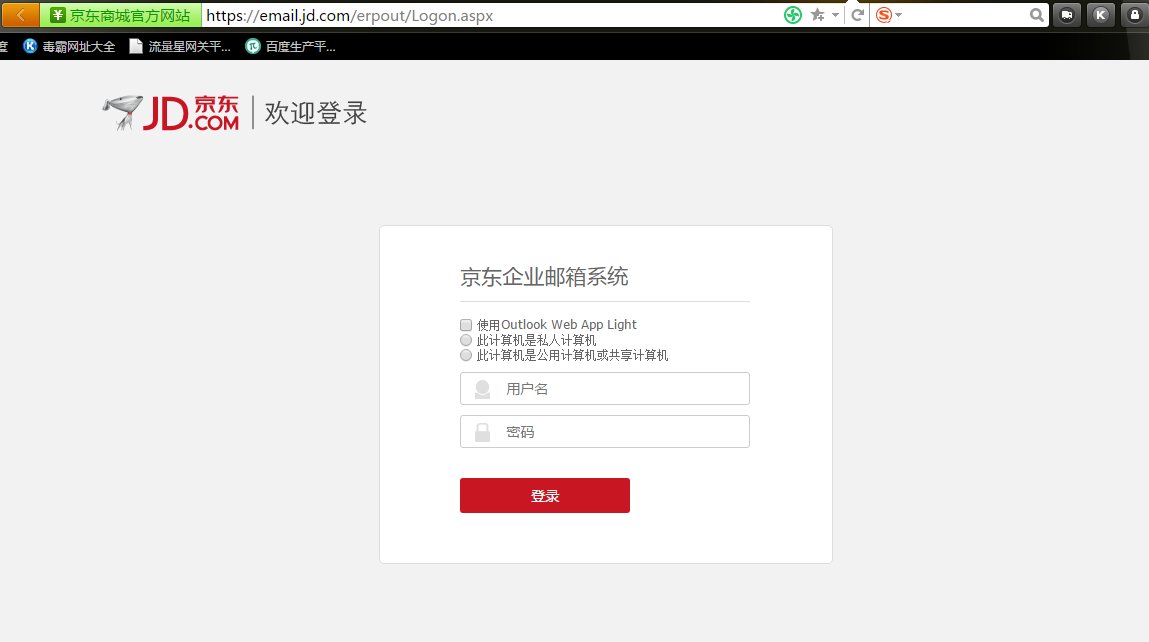
Task: Click the search magnifier in the address bar
Action: [x=1036, y=15]
